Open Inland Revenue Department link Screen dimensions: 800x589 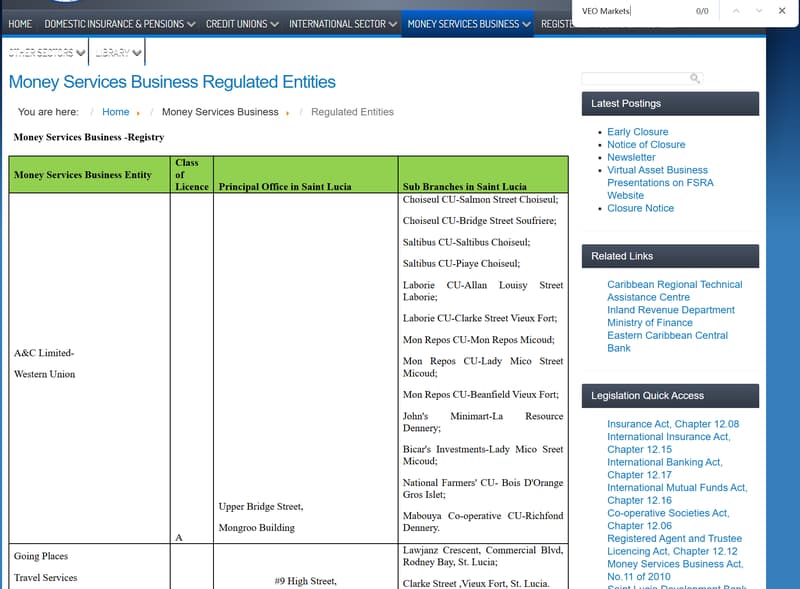click(670, 310)
